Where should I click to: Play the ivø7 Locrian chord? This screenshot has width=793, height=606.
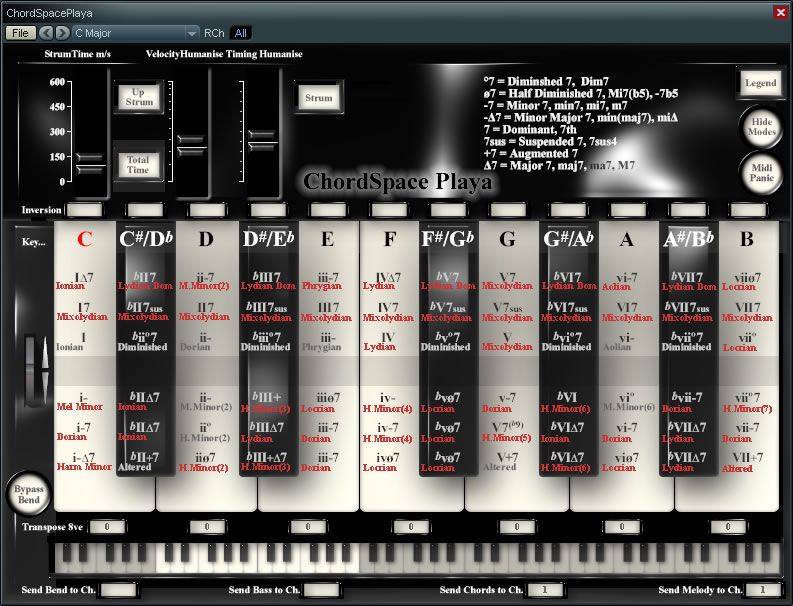380,462
